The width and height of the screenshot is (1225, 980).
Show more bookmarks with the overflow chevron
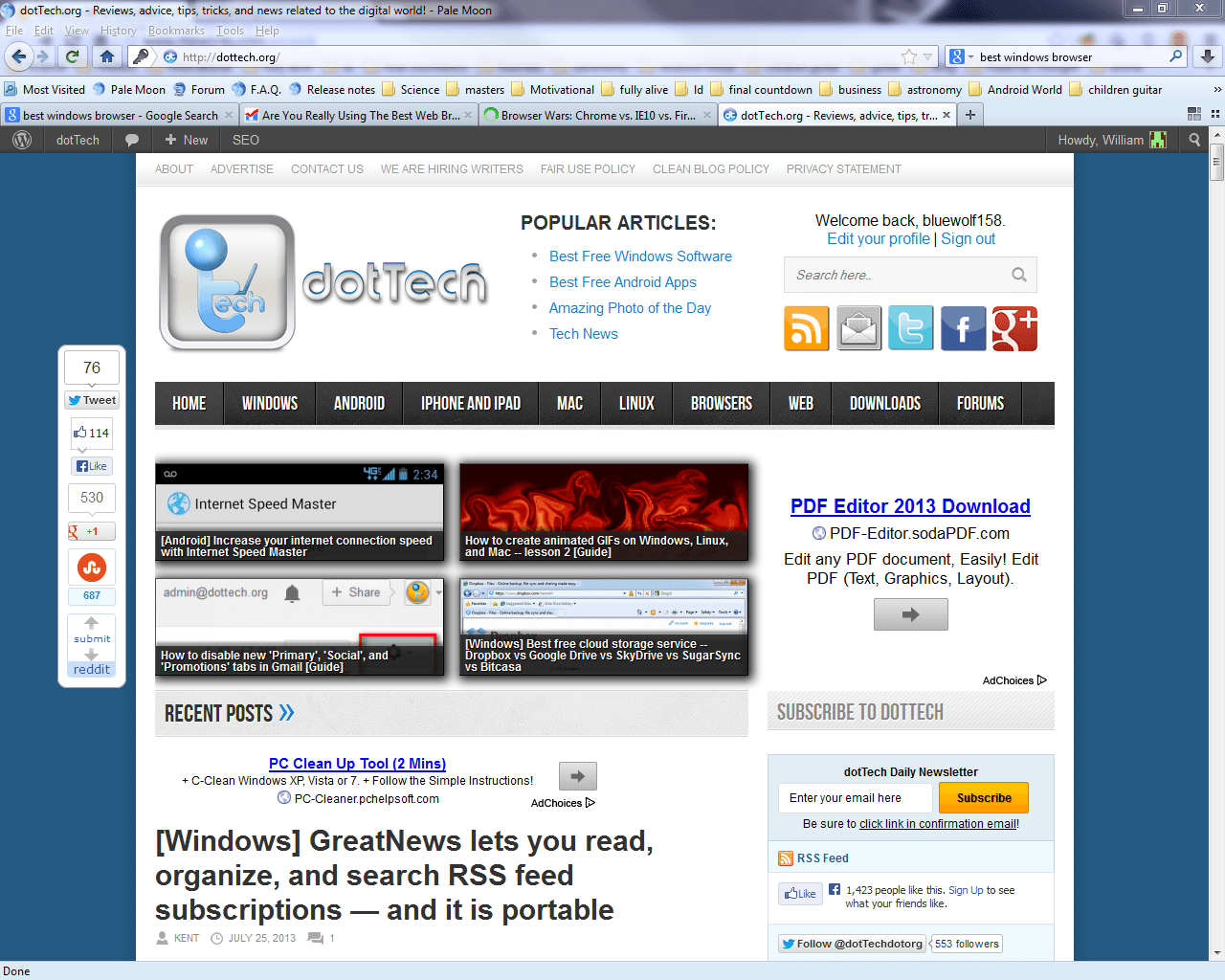click(1216, 89)
